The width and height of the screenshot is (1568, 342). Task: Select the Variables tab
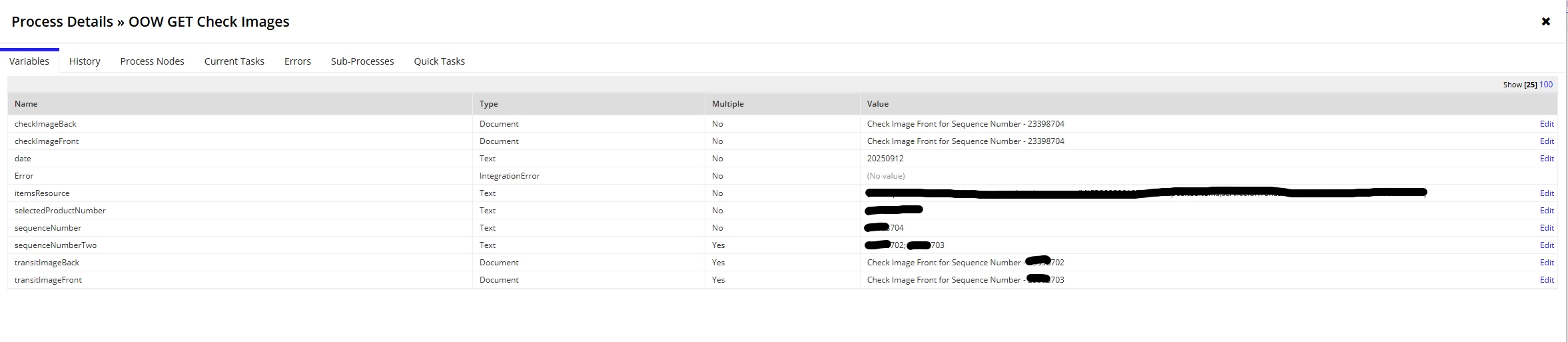(x=29, y=61)
